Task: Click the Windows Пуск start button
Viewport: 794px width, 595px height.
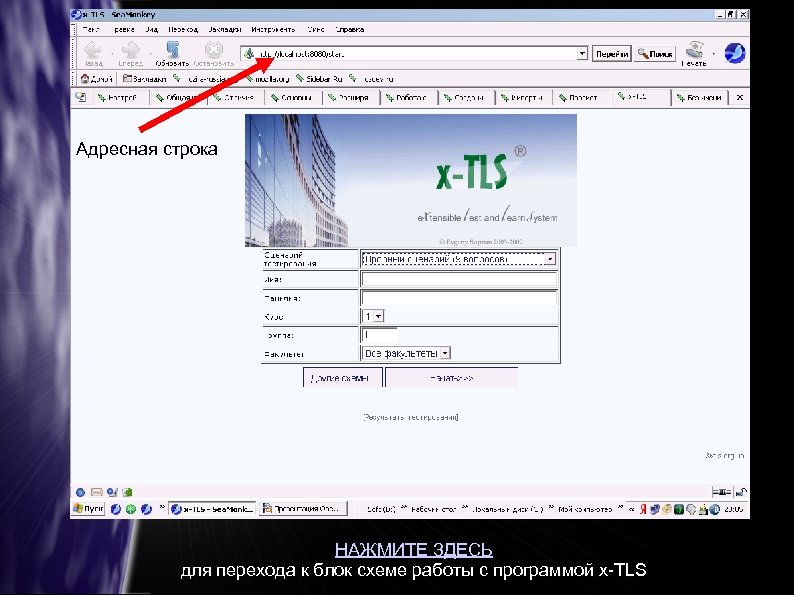Action: coord(89,509)
